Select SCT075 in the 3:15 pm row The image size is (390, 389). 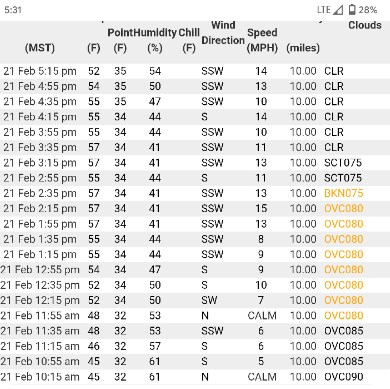(343, 163)
